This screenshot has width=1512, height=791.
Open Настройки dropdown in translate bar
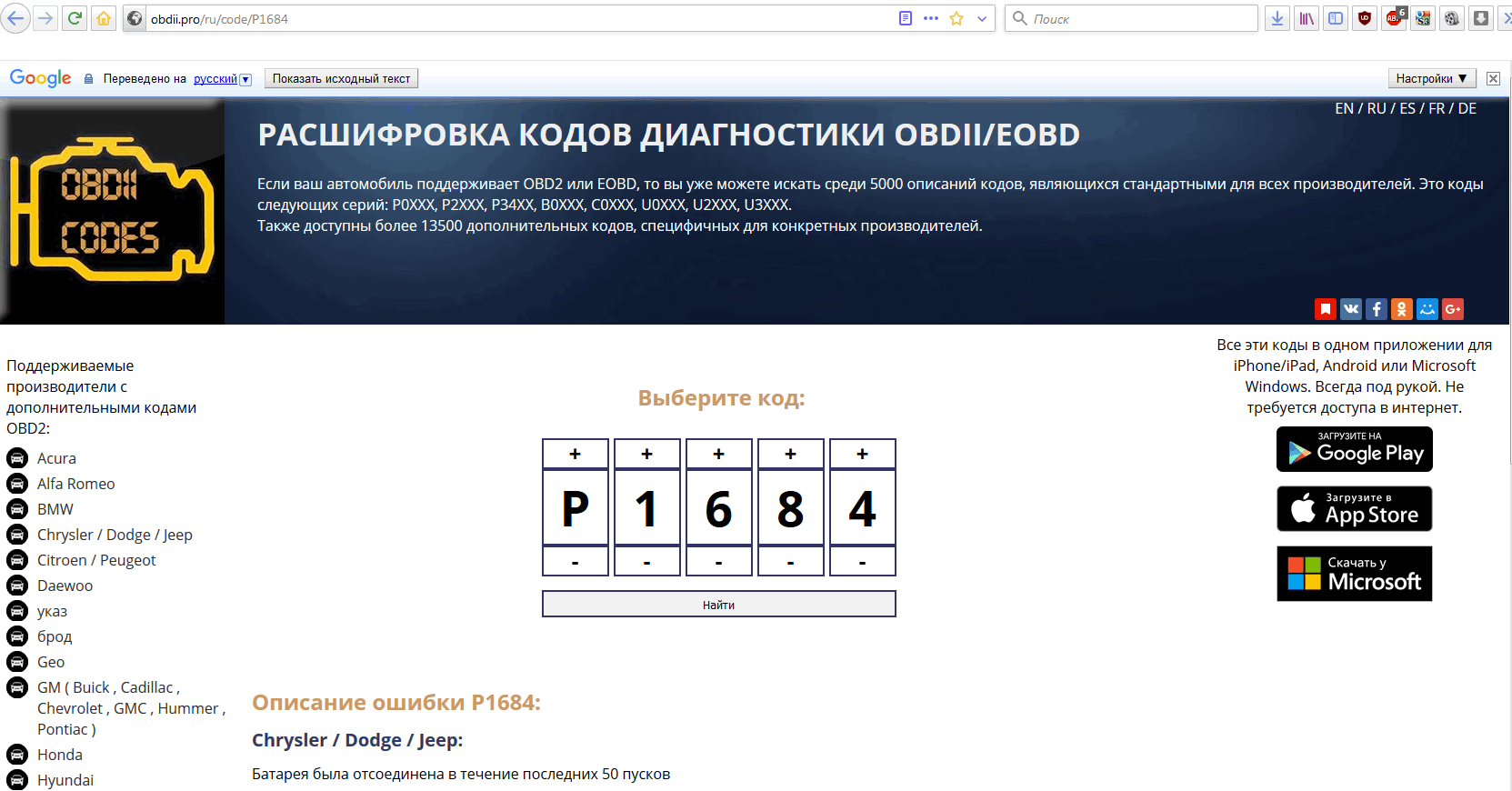point(1431,79)
